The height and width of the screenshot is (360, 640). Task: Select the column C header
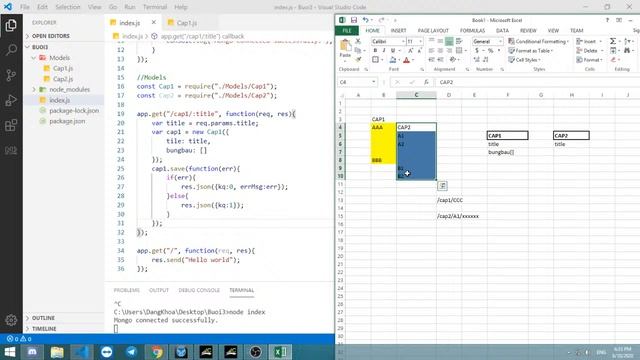click(x=416, y=95)
